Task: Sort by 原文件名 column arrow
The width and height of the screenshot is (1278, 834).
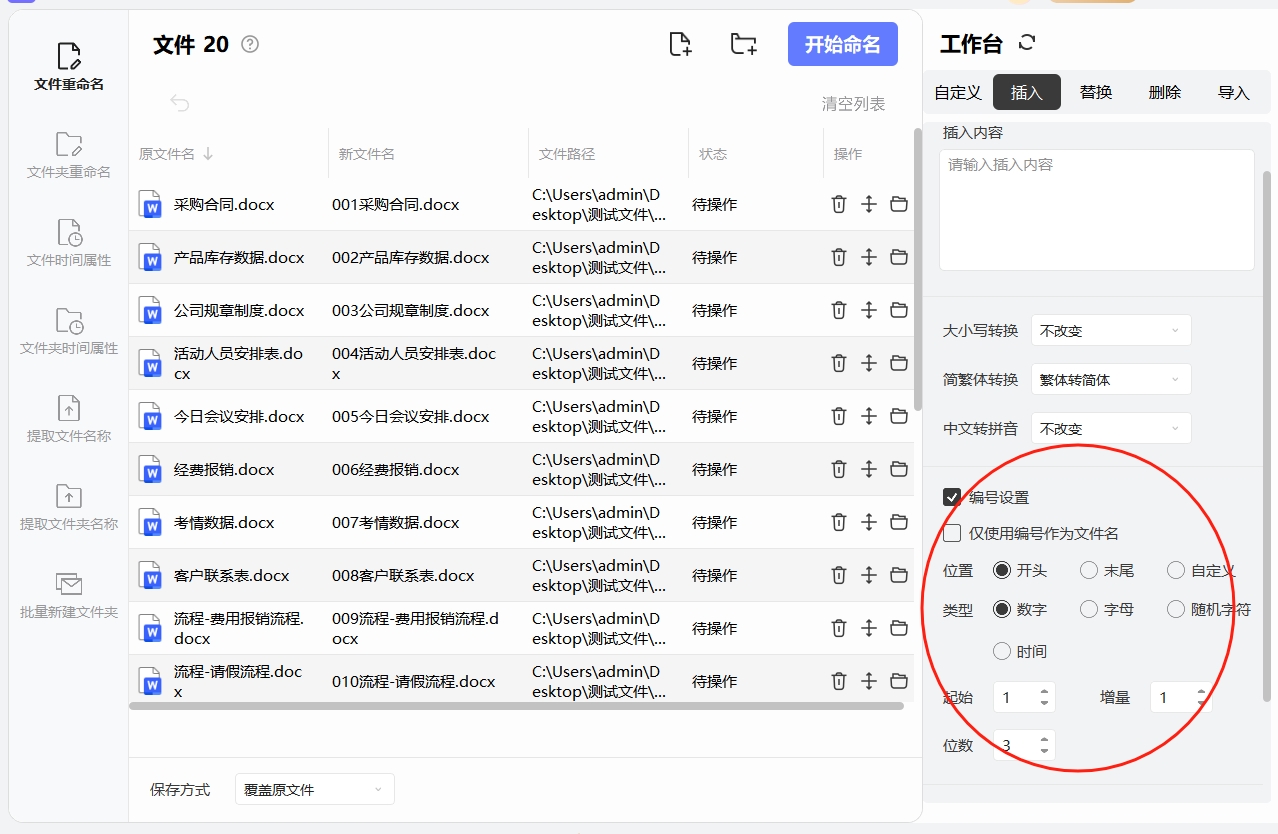Action: pyautogui.click(x=208, y=154)
